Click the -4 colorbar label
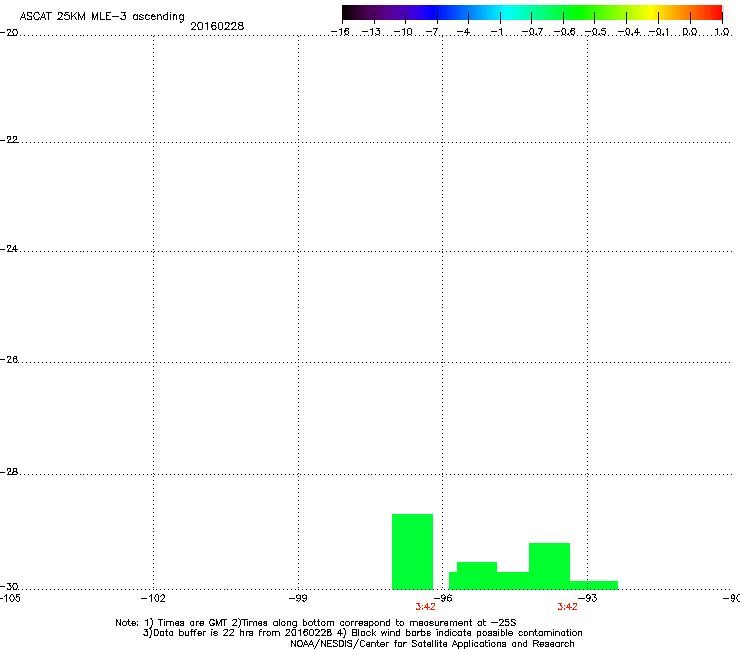Image resolution: width=740 pixels, height=650 pixels. tap(463, 32)
